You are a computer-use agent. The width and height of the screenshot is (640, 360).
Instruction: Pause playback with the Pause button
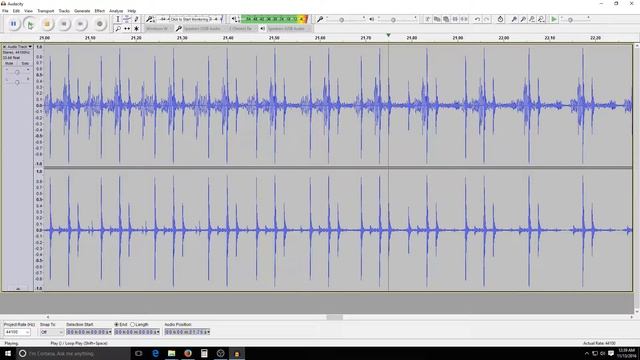[13, 24]
